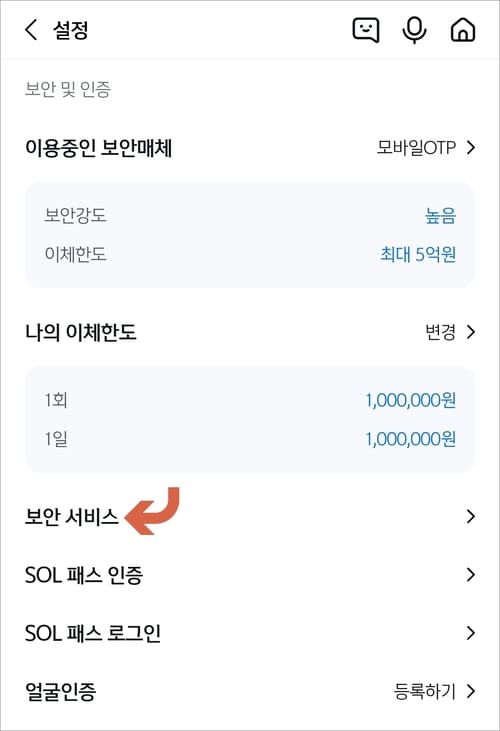500x731 pixels.
Task: Go back using the left arrow icon
Action: click(x=31, y=30)
